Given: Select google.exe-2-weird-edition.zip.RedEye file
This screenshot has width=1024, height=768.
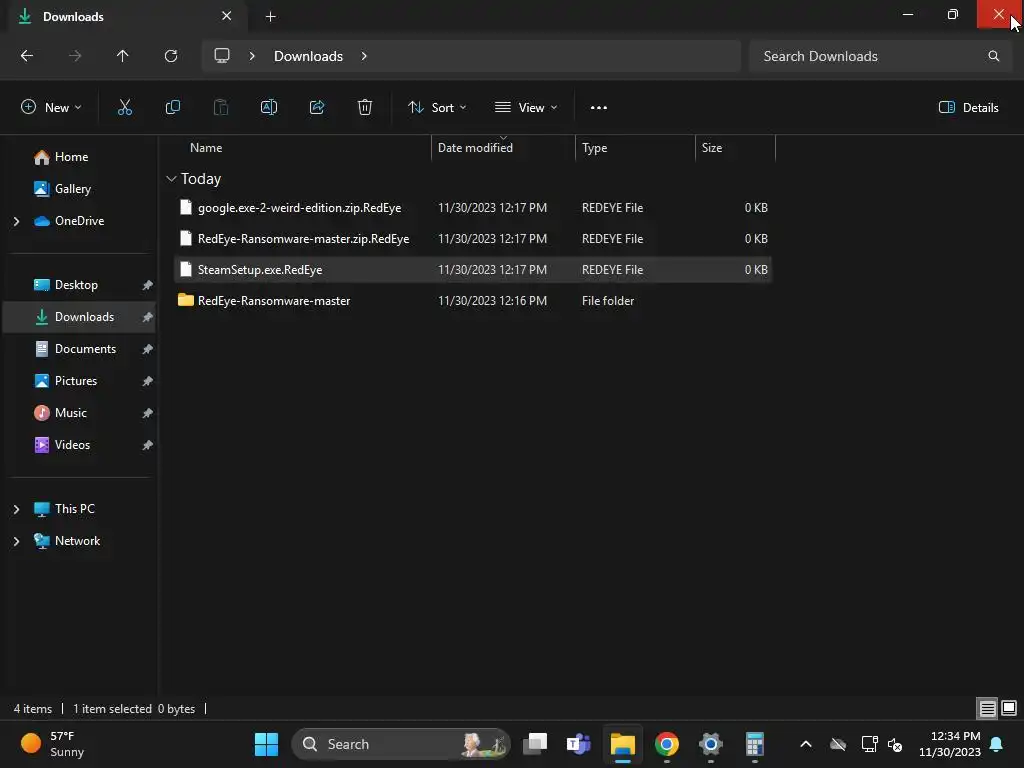Looking at the screenshot, I should [x=473, y=208].
